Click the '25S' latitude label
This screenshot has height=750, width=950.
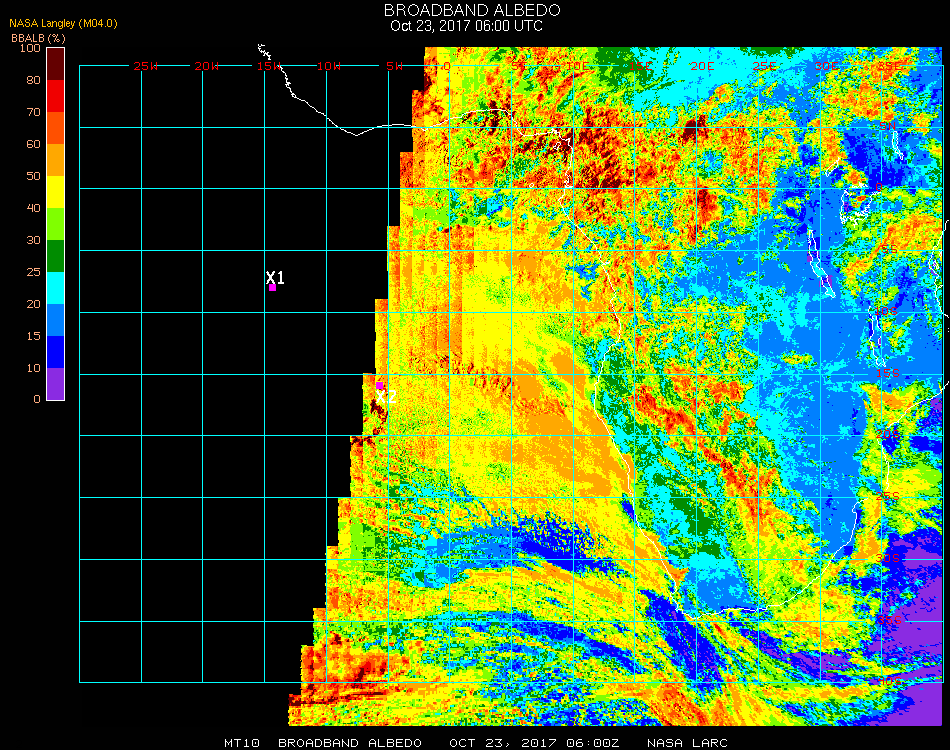point(888,497)
